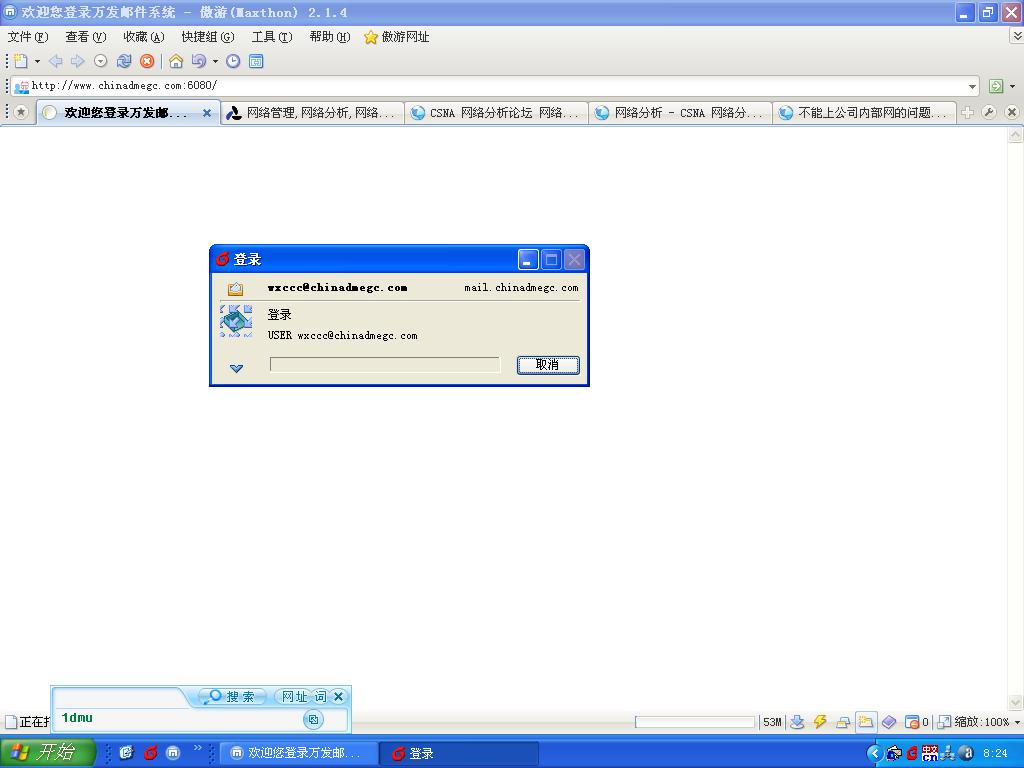Image resolution: width=1024 pixels, height=768 pixels.
Task: Click the tab bar close X icon
Action: [1012, 113]
